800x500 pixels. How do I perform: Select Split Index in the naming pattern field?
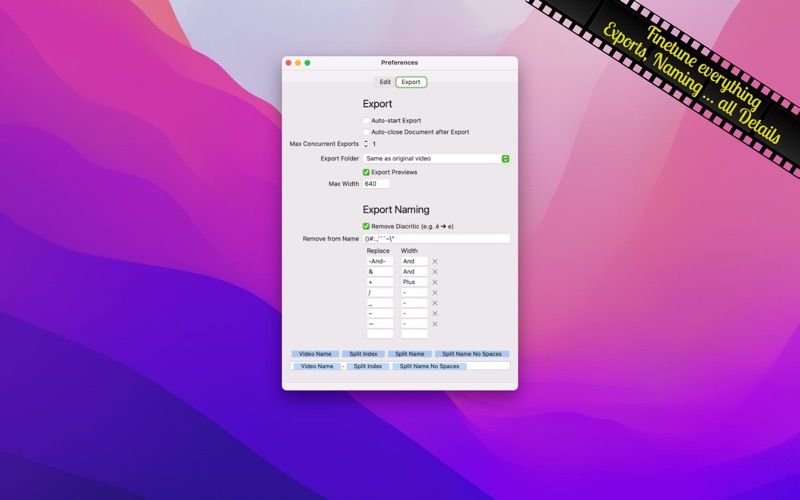click(368, 366)
